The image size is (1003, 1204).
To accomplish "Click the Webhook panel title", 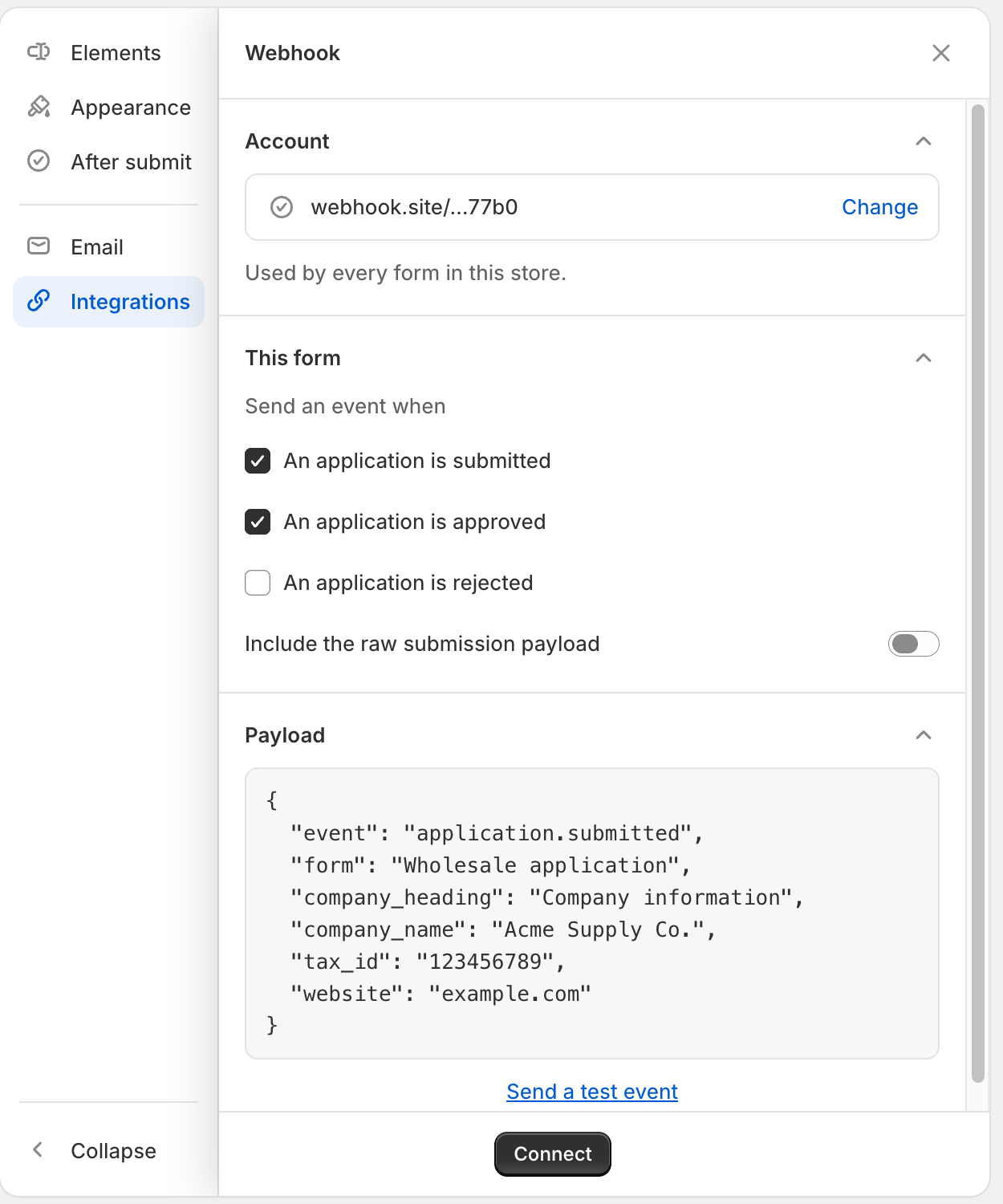I will (293, 53).
